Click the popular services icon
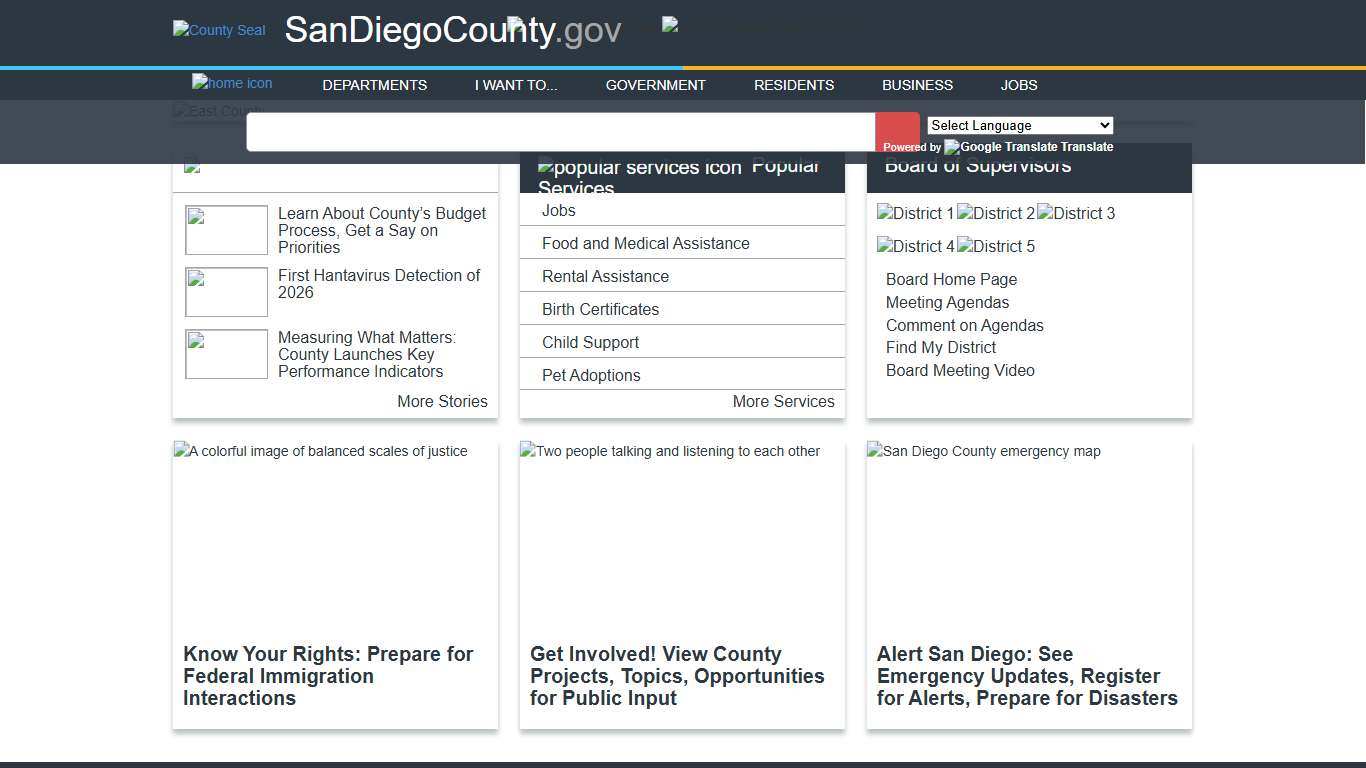This screenshot has width=1366, height=768. pos(642,167)
